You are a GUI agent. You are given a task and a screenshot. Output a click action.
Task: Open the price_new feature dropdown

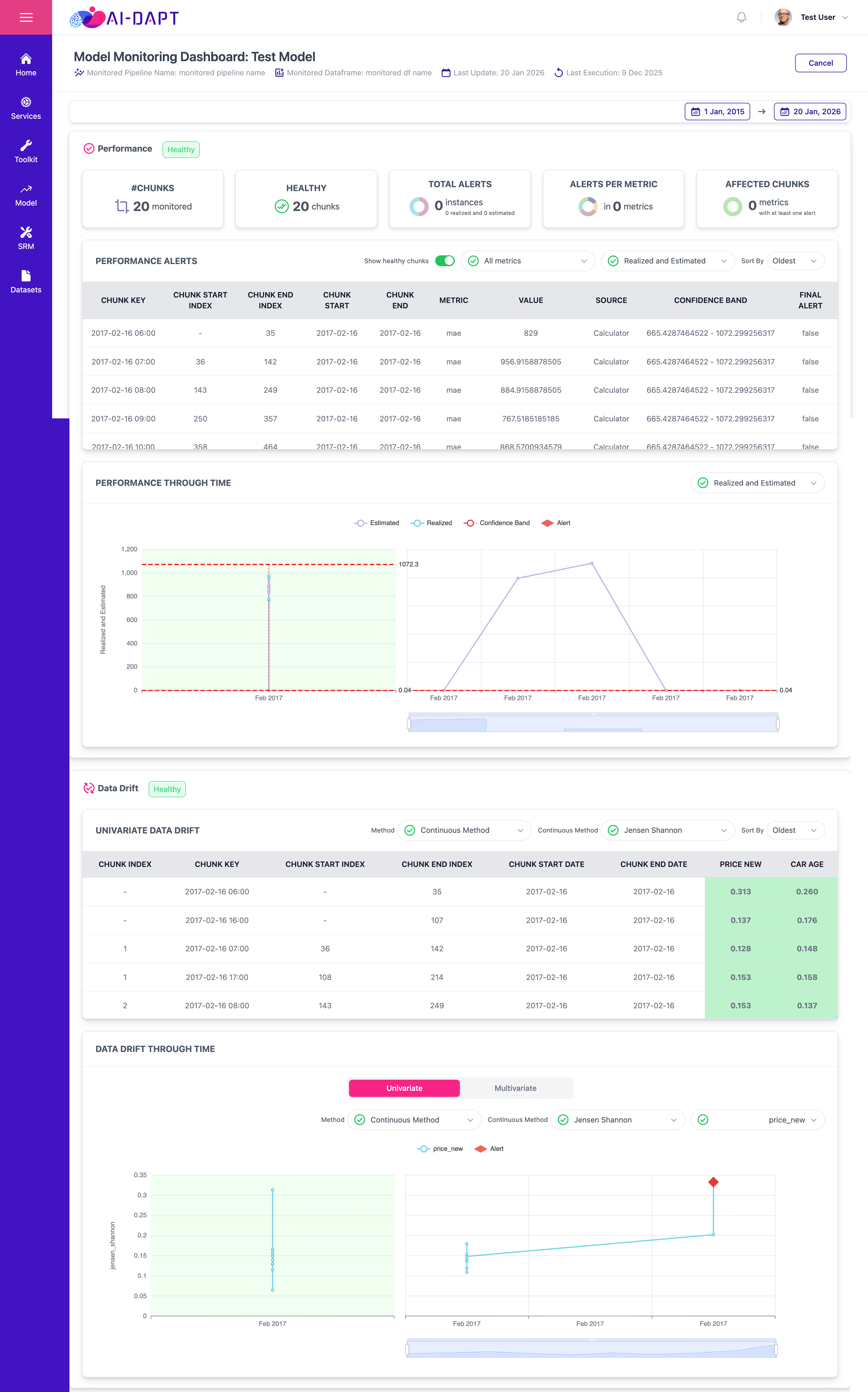(x=757, y=1120)
